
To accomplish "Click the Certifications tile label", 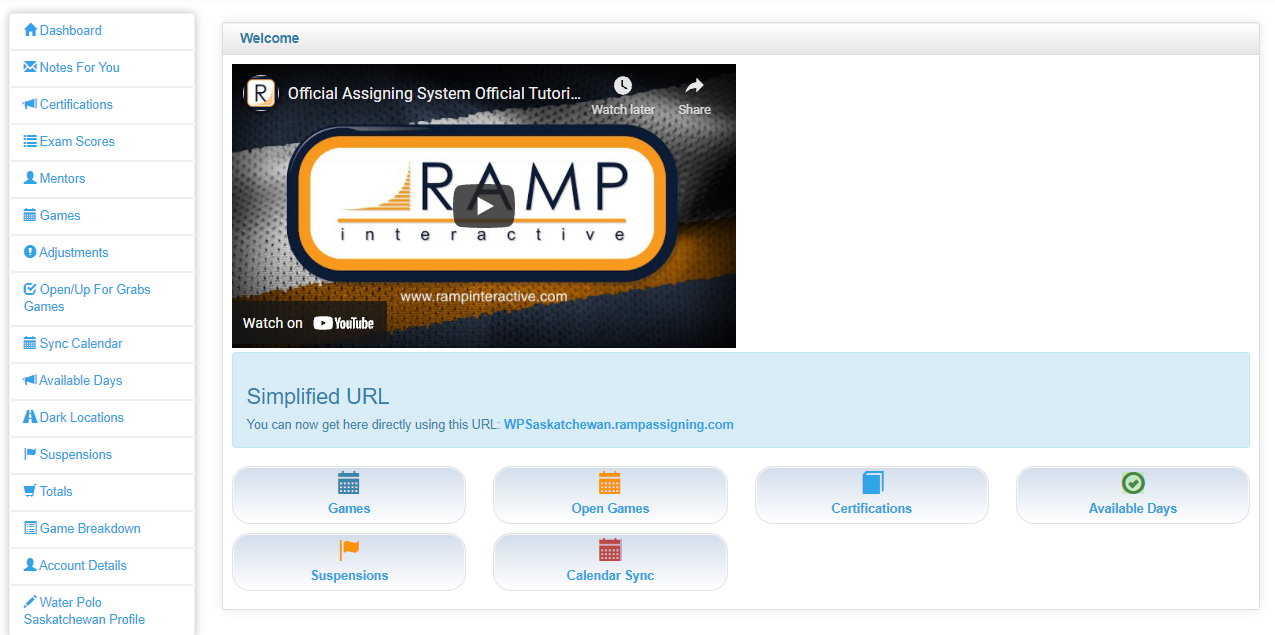I will 872,508.
